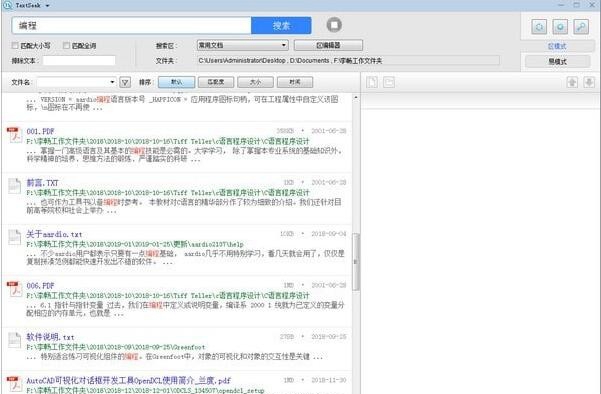Click the search box containing 编程
The width and height of the screenshot is (601, 394).
(131, 26)
